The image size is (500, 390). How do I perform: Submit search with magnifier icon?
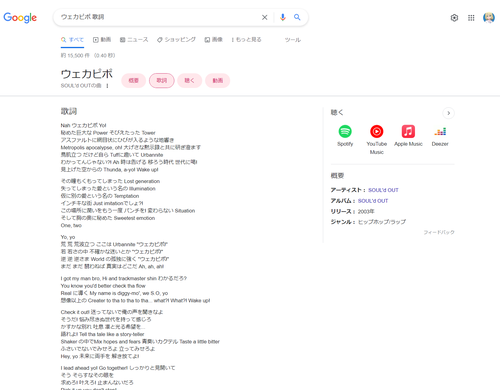tap(297, 17)
